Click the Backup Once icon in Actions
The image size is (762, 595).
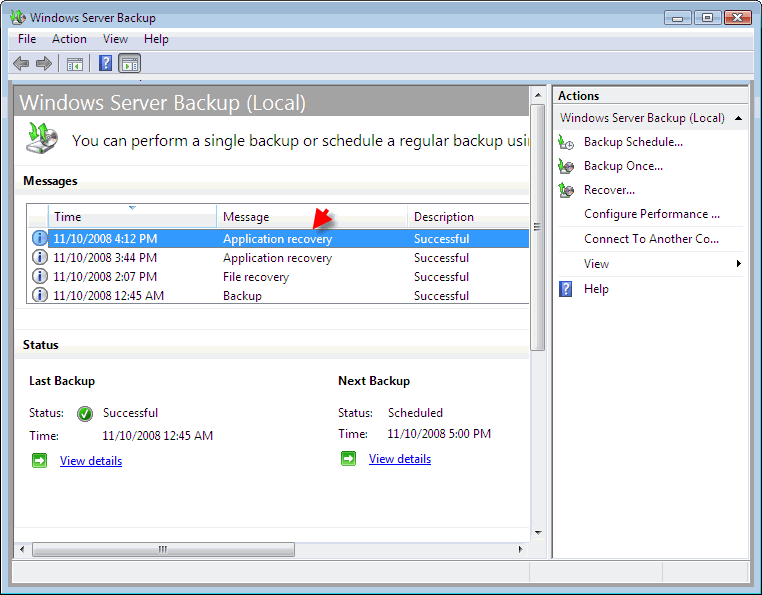[566, 166]
